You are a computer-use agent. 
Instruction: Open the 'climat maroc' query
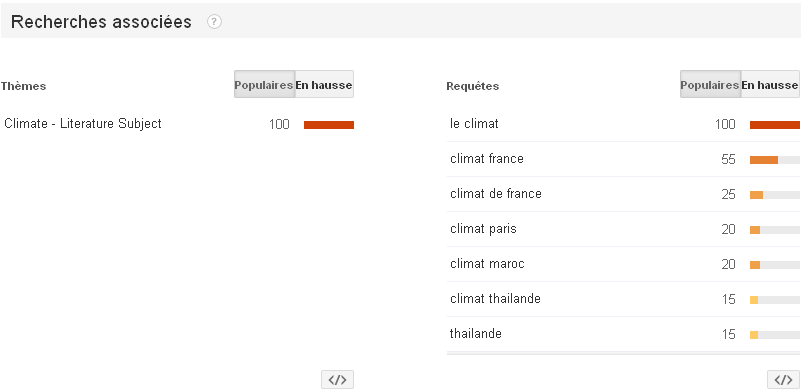click(x=487, y=263)
